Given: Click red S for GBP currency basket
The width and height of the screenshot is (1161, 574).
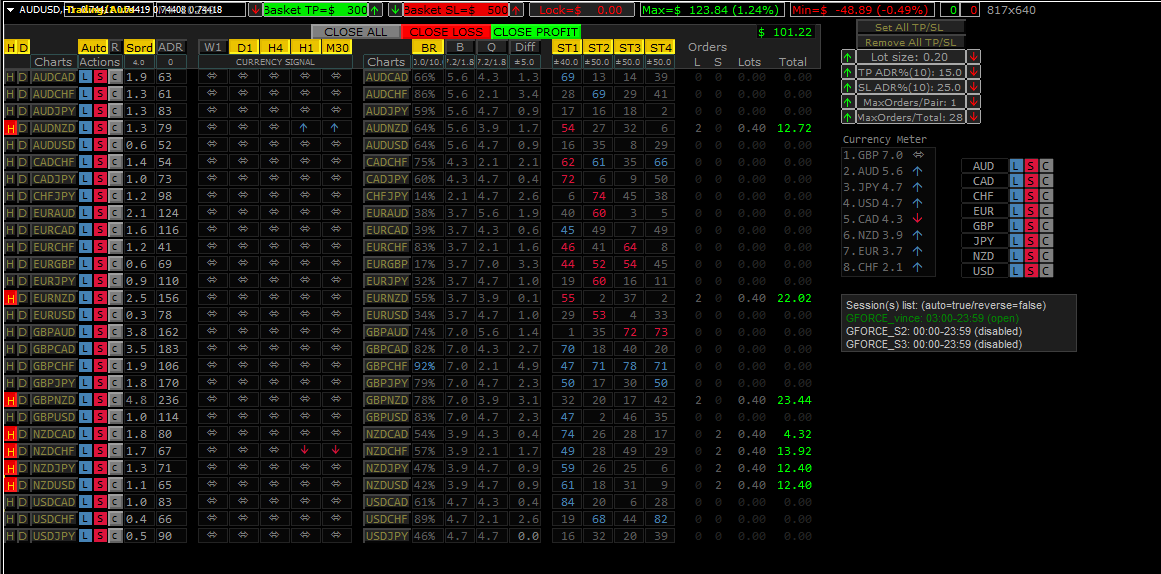Looking at the screenshot, I should (x=1031, y=226).
